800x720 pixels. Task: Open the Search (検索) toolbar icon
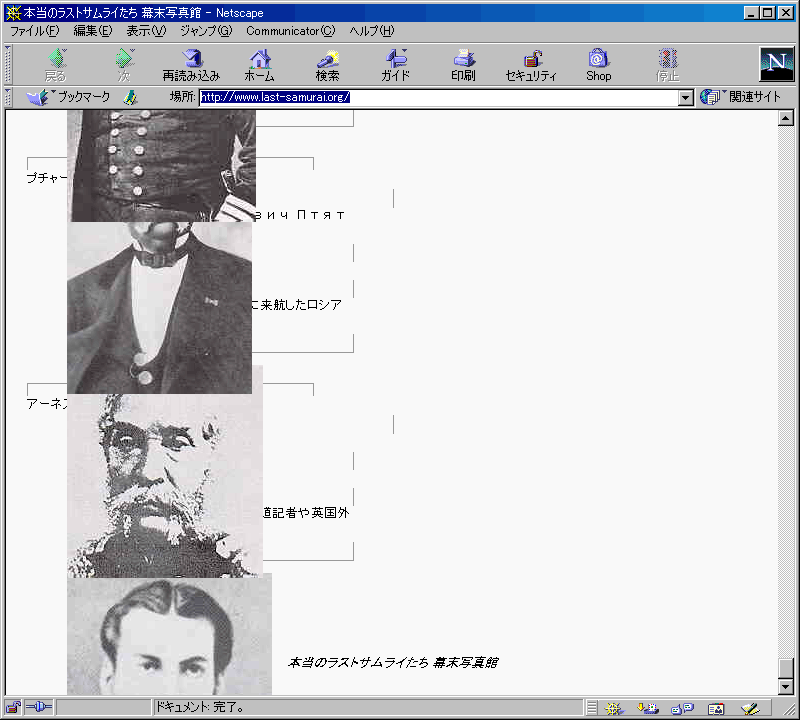click(x=327, y=65)
